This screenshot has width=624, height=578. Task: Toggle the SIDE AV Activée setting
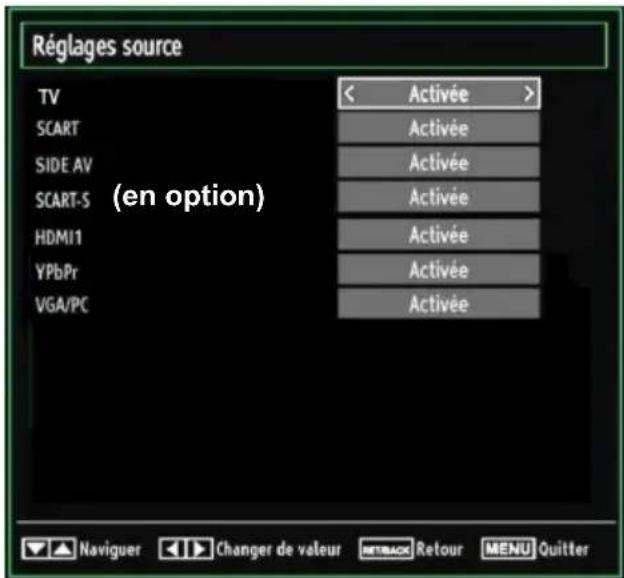pyautogui.click(x=439, y=162)
